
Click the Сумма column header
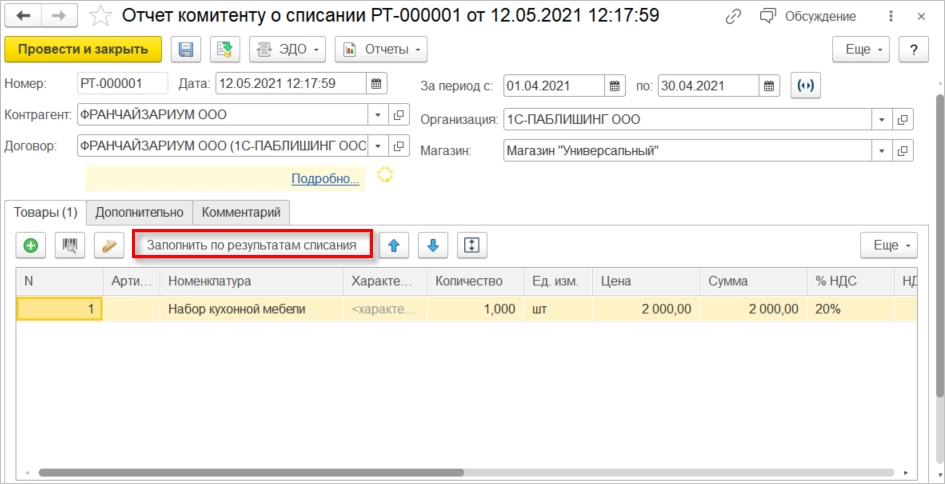coord(753,281)
